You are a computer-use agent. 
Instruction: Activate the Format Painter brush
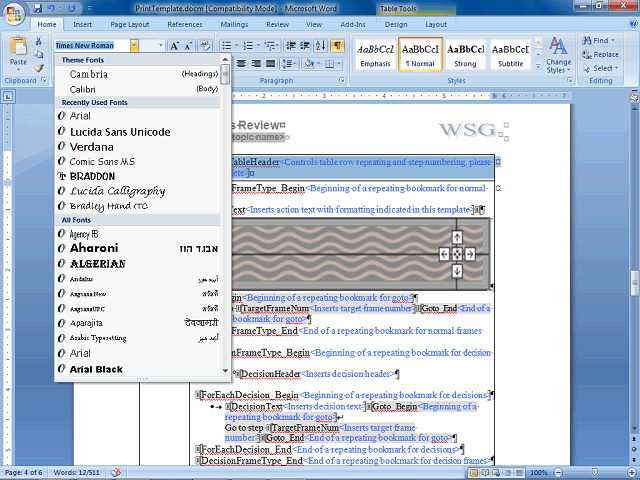coord(38,68)
